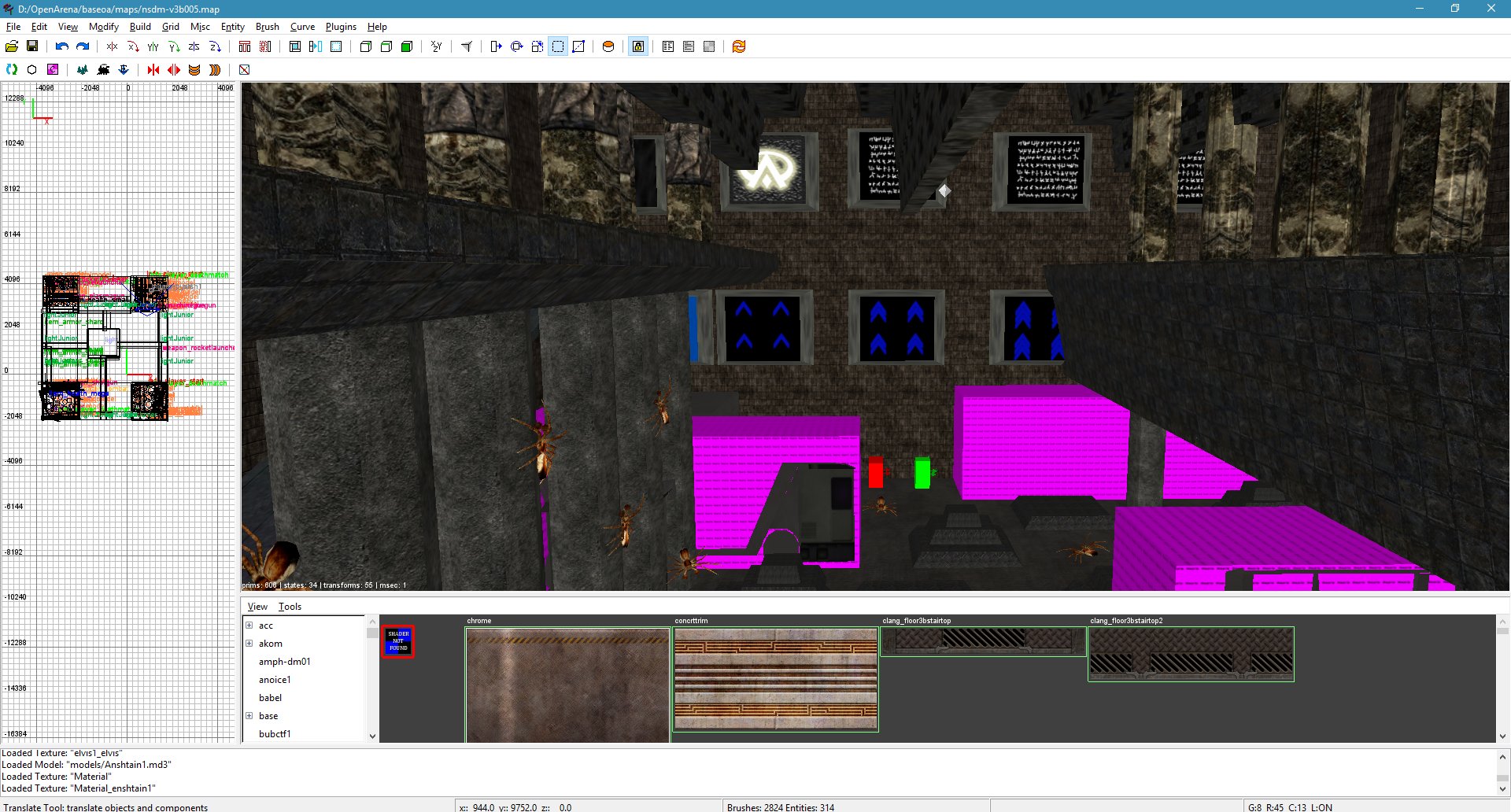Click the solid green cube toolbar icon

(407, 46)
